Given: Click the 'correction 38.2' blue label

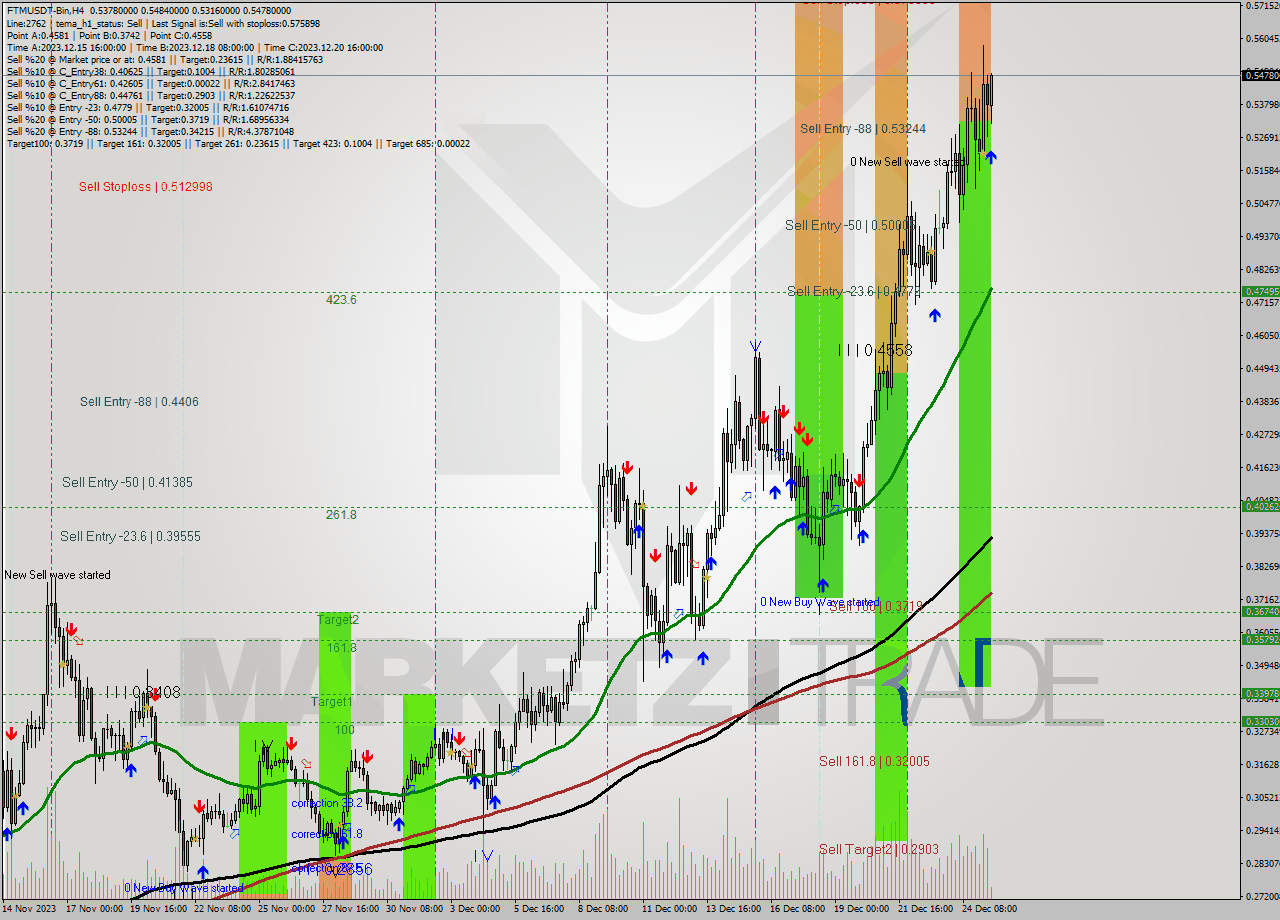Looking at the screenshot, I should pos(327,803).
